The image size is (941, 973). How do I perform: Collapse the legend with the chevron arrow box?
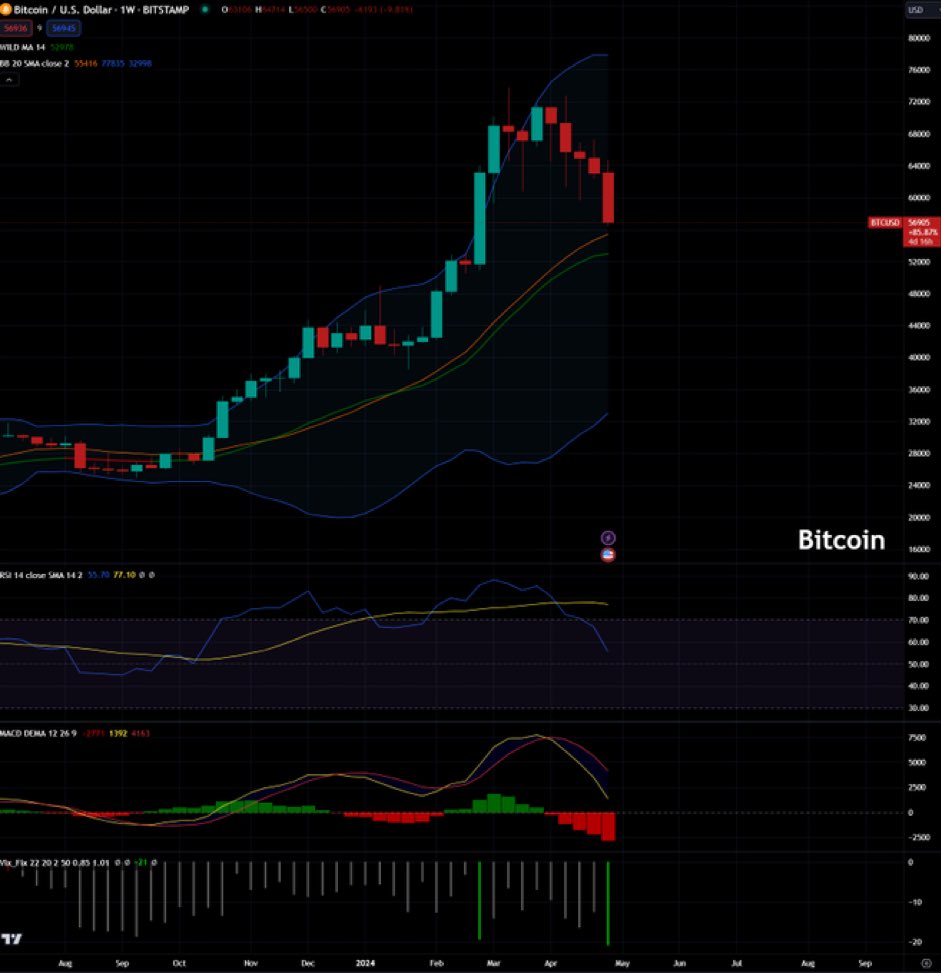click(x=8, y=79)
